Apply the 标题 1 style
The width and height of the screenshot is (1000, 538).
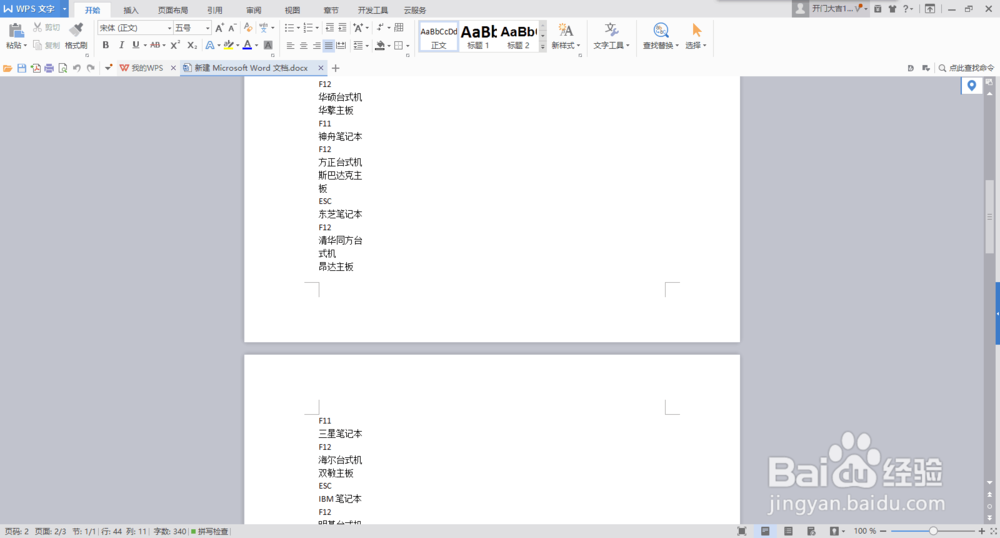pos(478,36)
